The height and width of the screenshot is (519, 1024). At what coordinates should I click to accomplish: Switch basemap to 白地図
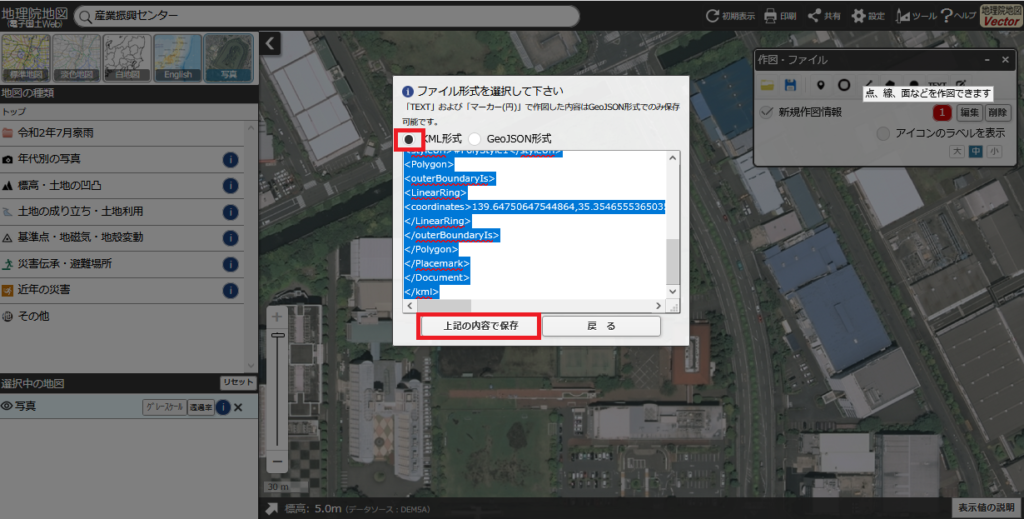point(127,58)
